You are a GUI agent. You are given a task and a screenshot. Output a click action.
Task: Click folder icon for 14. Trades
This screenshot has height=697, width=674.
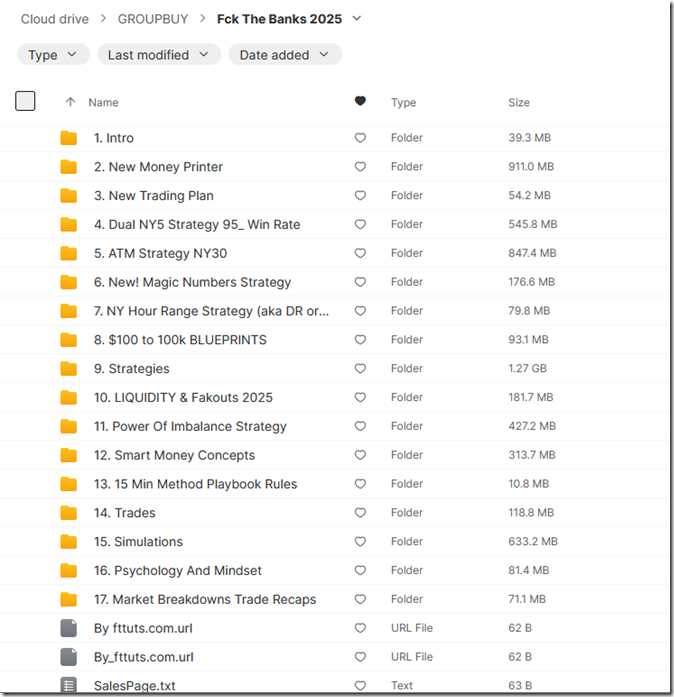(68, 513)
